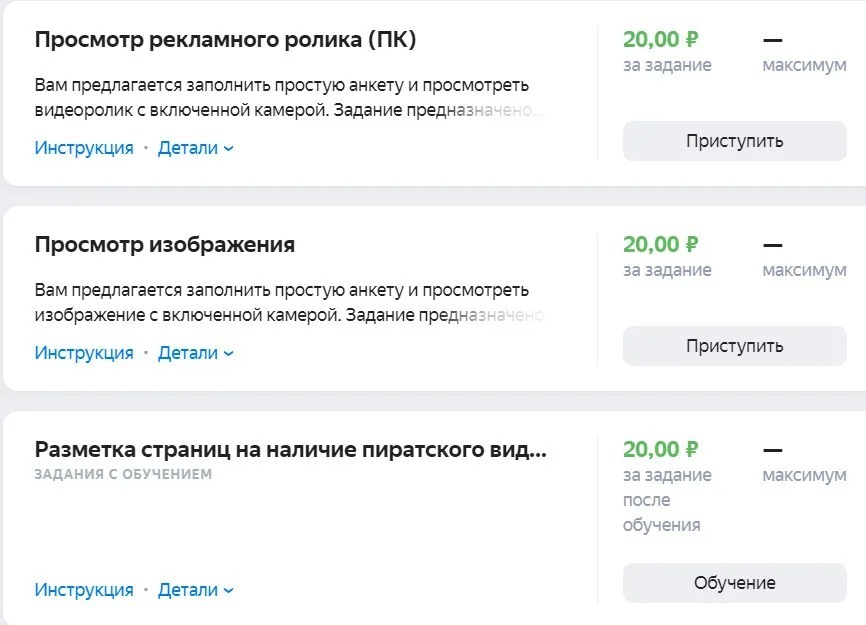866x625 pixels.
Task: Open Инструкция link for Разметка страниц task
Action: [x=84, y=590]
